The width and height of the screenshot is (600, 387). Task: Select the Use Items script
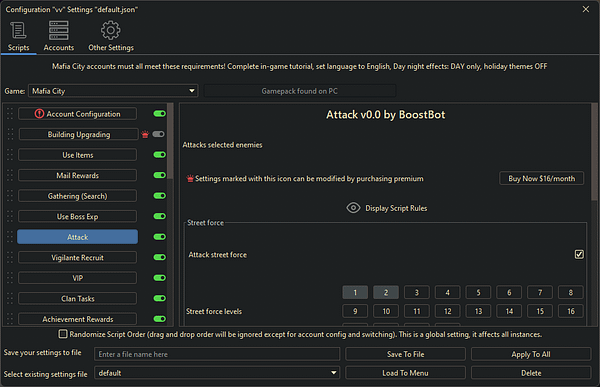point(78,155)
